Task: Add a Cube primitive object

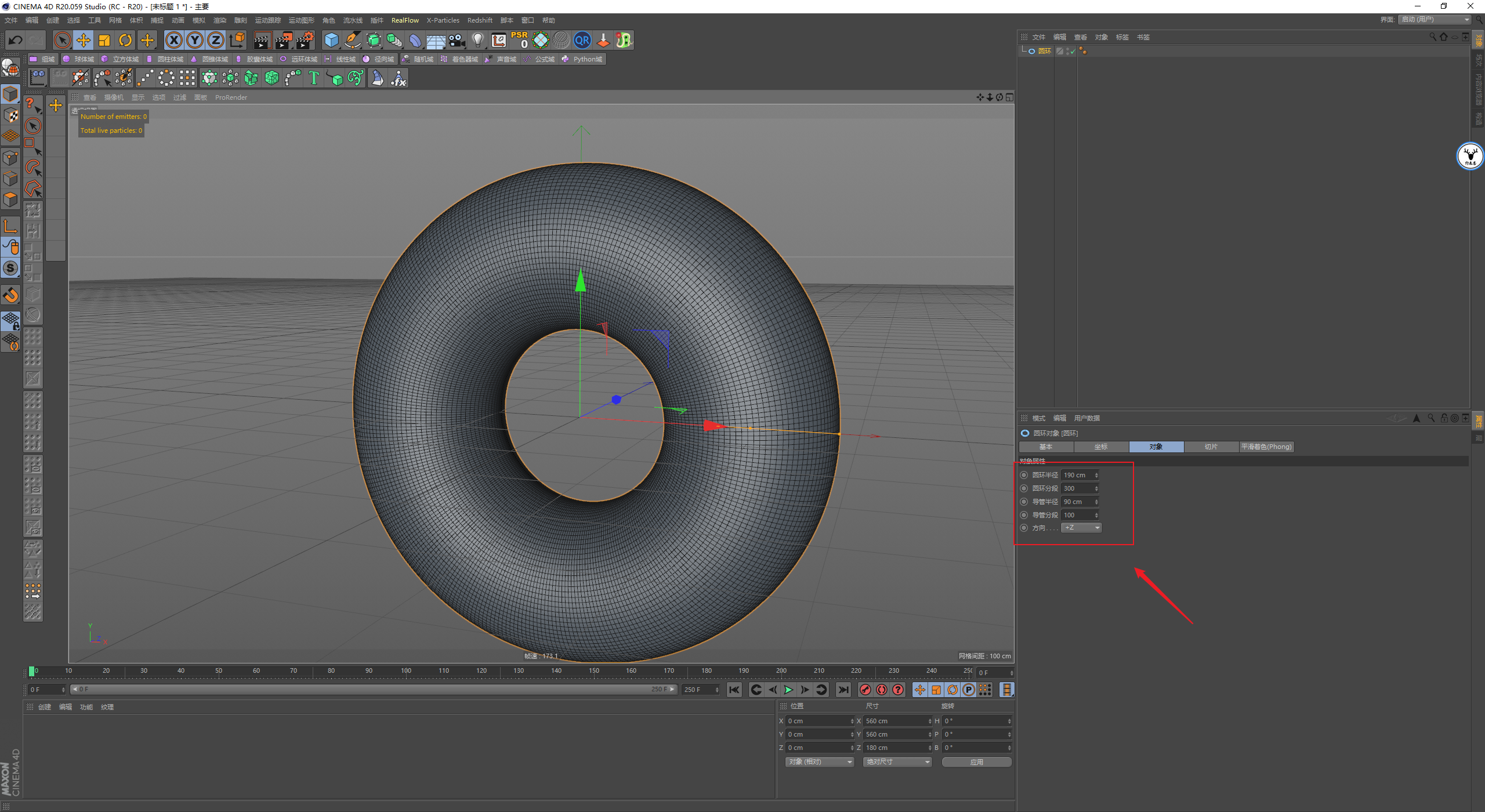Action: [x=331, y=40]
